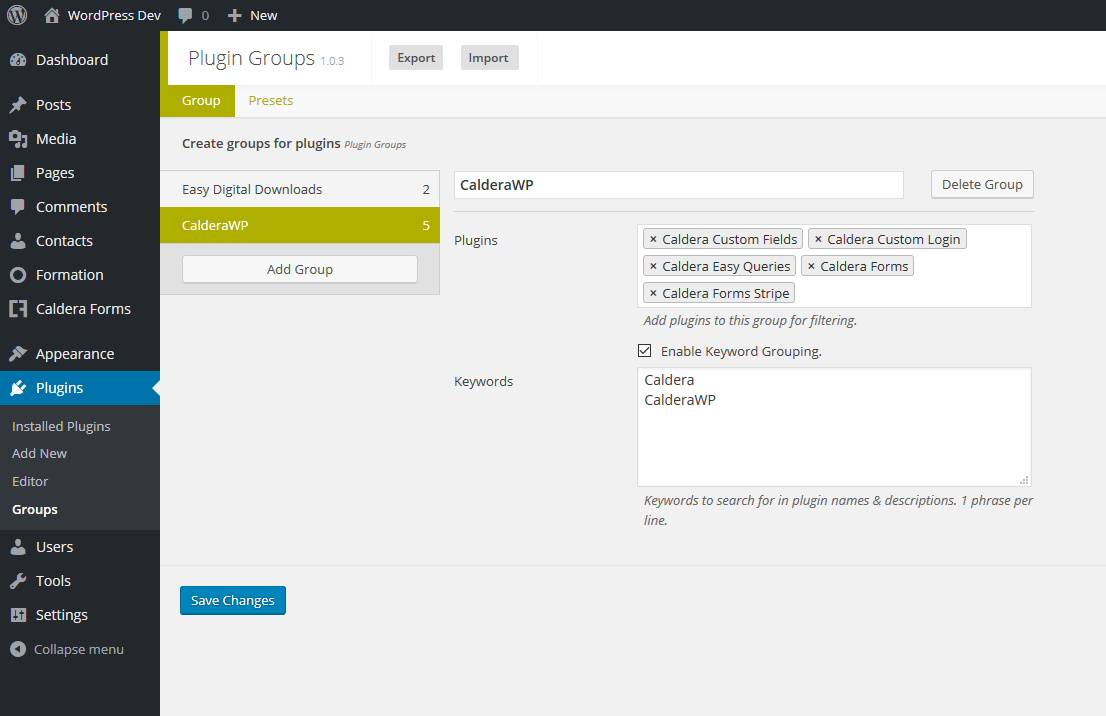Select the Easy Digital Downloads group
This screenshot has height=716, width=1106.
pos(300,189)
